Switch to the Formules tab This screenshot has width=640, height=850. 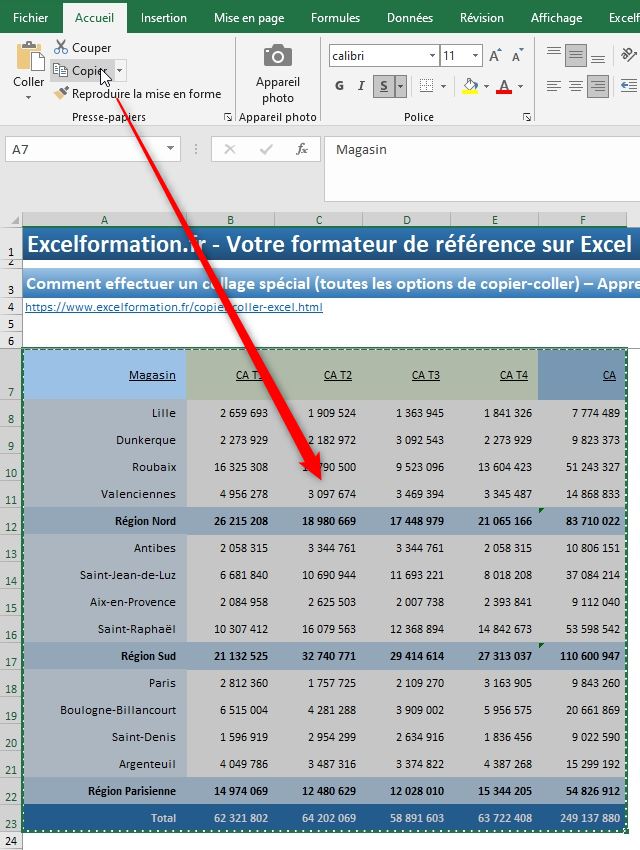point(335,17)
